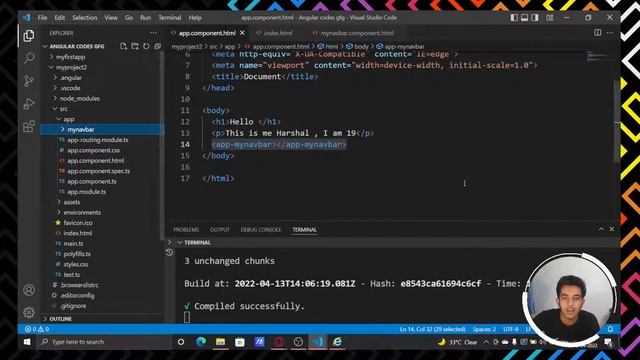Switch to the OUTPUT panel tab
The height and width of the screenshot is (360, 640).
click(x=220, y=229)
